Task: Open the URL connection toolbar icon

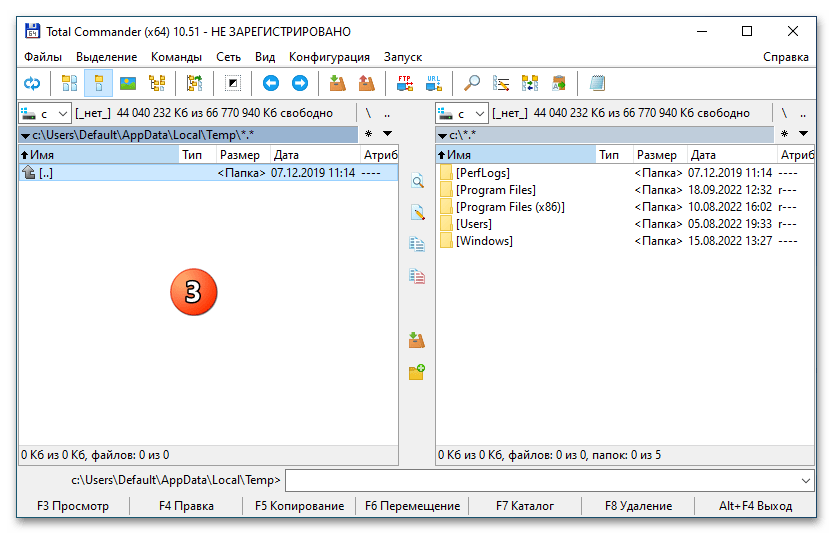Action: point(433,83)
